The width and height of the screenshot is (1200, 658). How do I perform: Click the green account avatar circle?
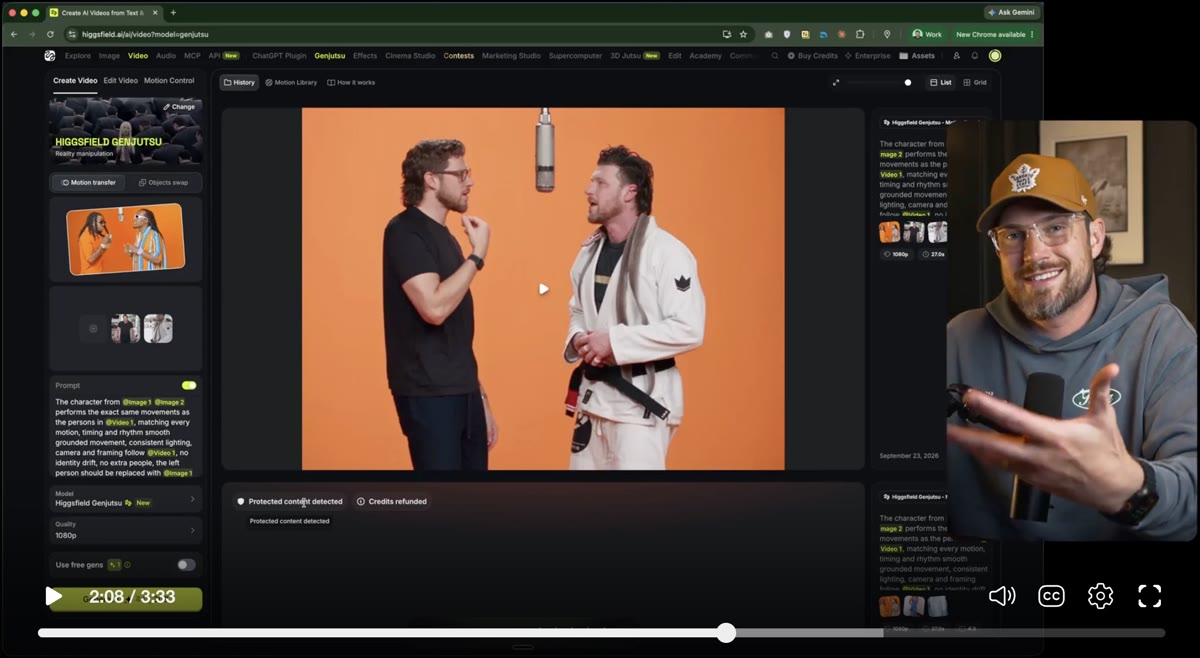tap(995, 56)
